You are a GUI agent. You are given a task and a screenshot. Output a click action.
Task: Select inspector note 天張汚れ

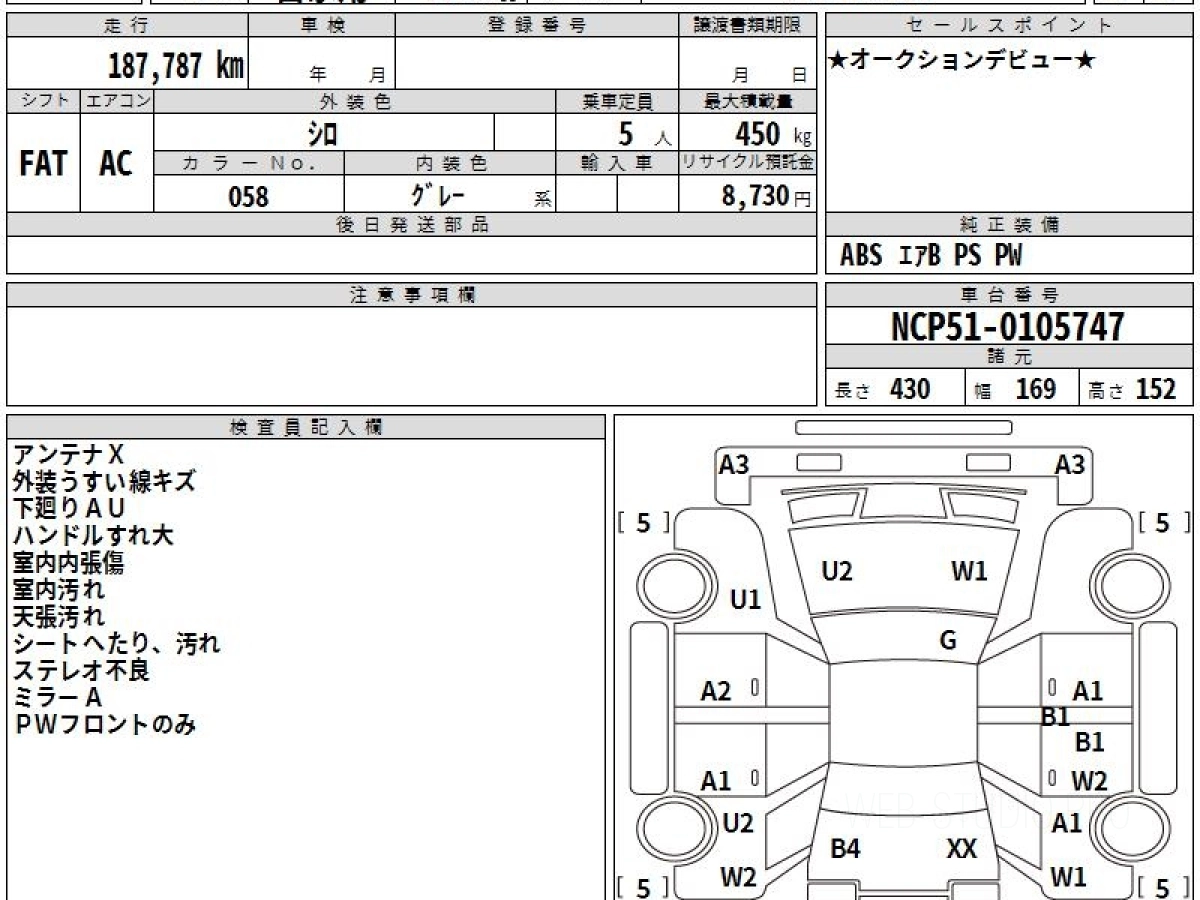58,617
